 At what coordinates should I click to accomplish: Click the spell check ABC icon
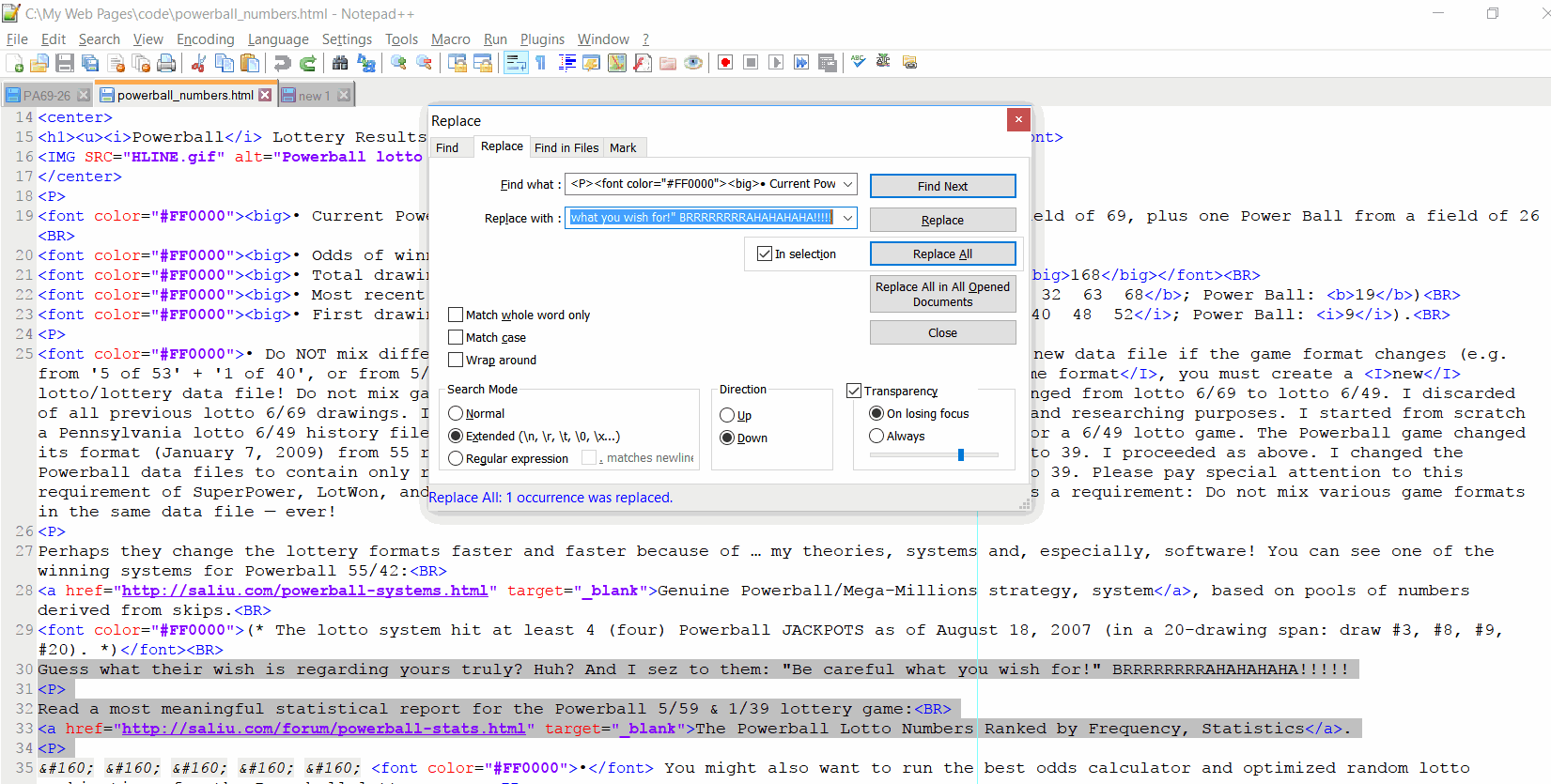858,63
